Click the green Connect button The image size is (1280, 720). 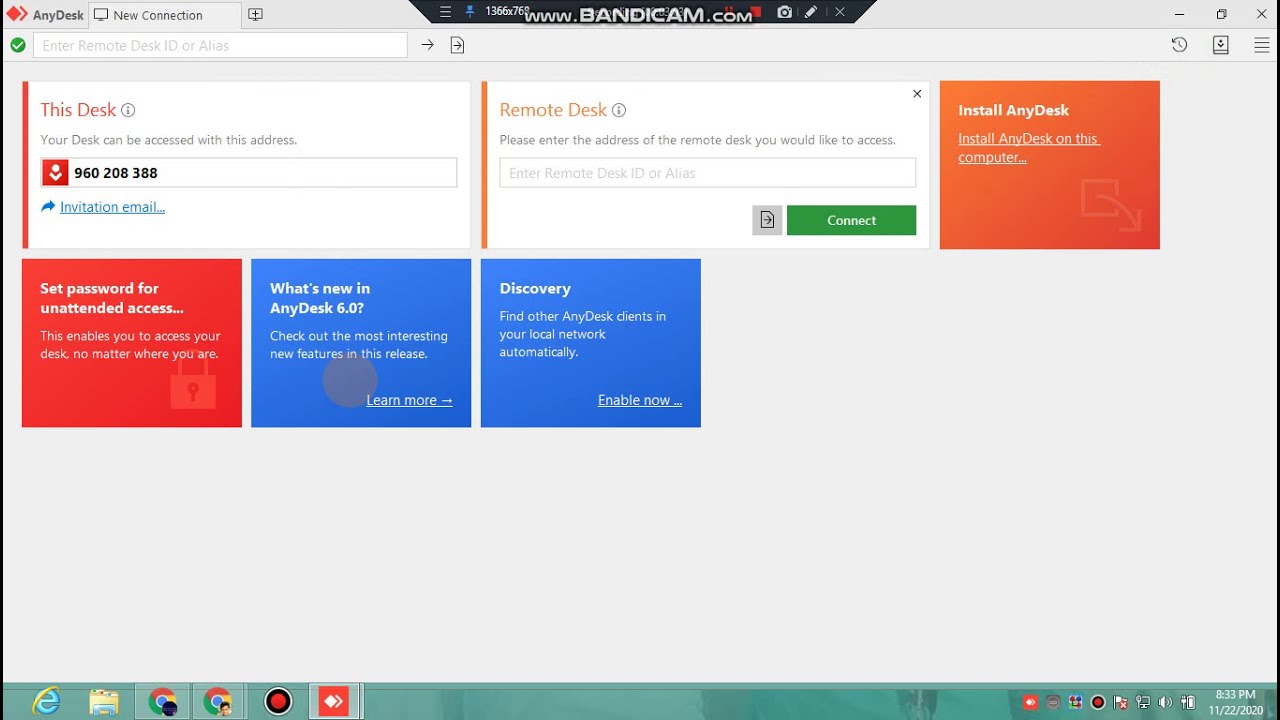[851, 220]
